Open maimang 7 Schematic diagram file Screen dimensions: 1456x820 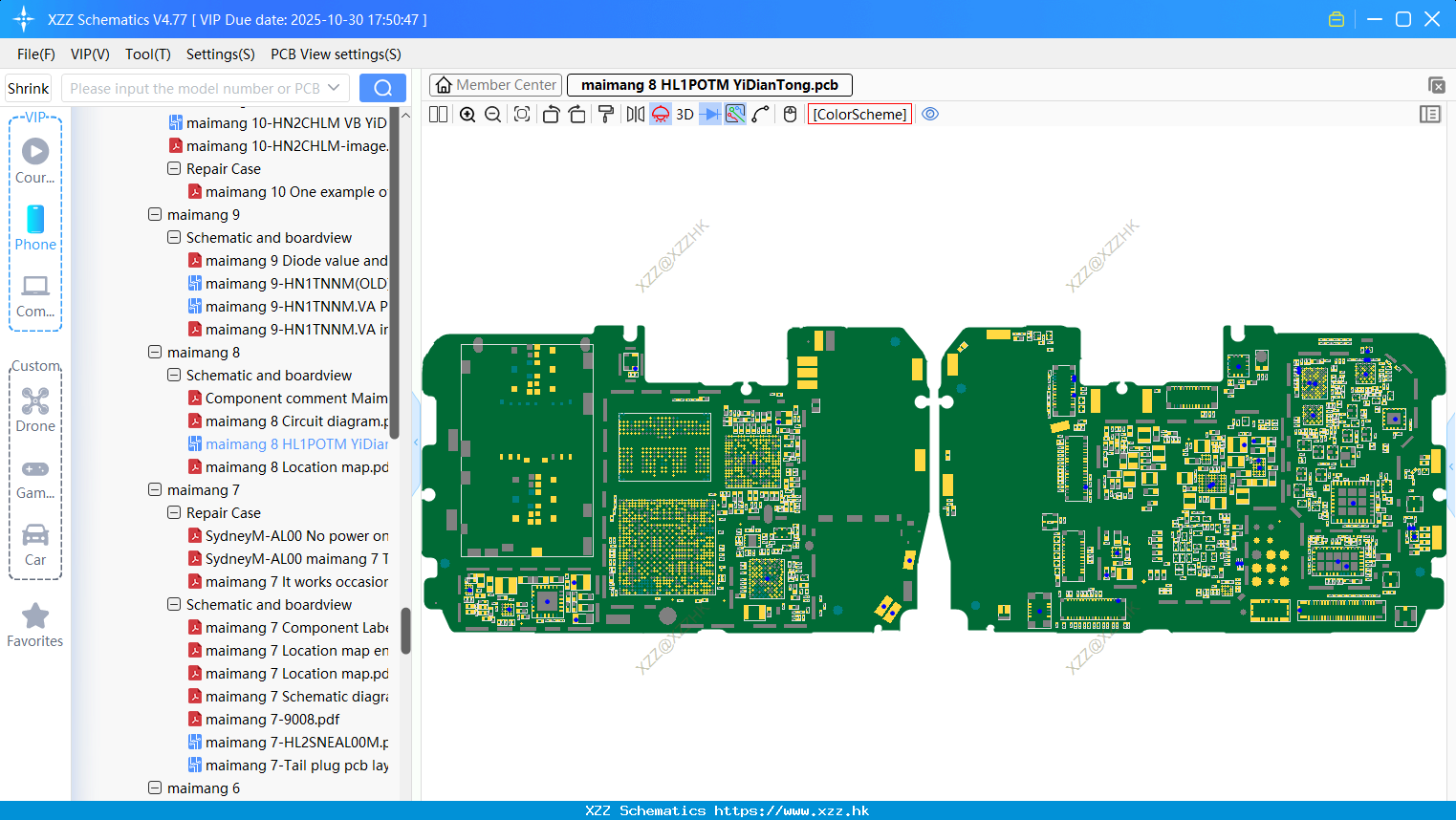click(x=288, y=697)
